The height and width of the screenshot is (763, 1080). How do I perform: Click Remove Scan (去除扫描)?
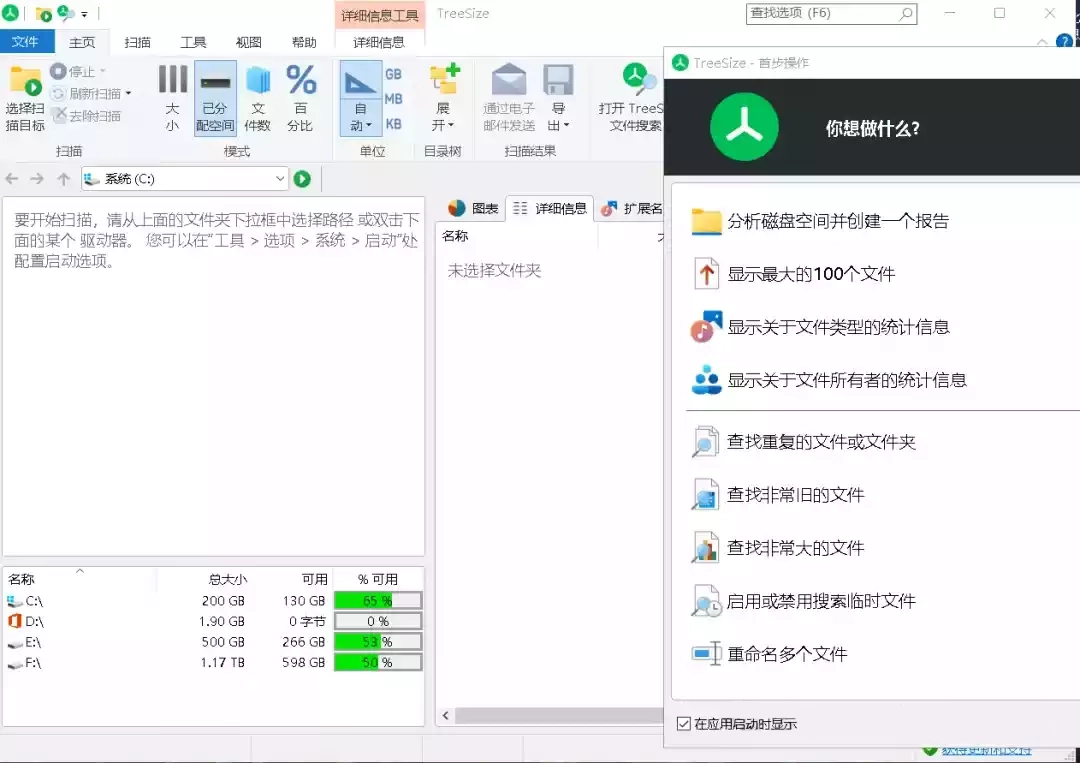pyautogui.click(x=87, y=116)
